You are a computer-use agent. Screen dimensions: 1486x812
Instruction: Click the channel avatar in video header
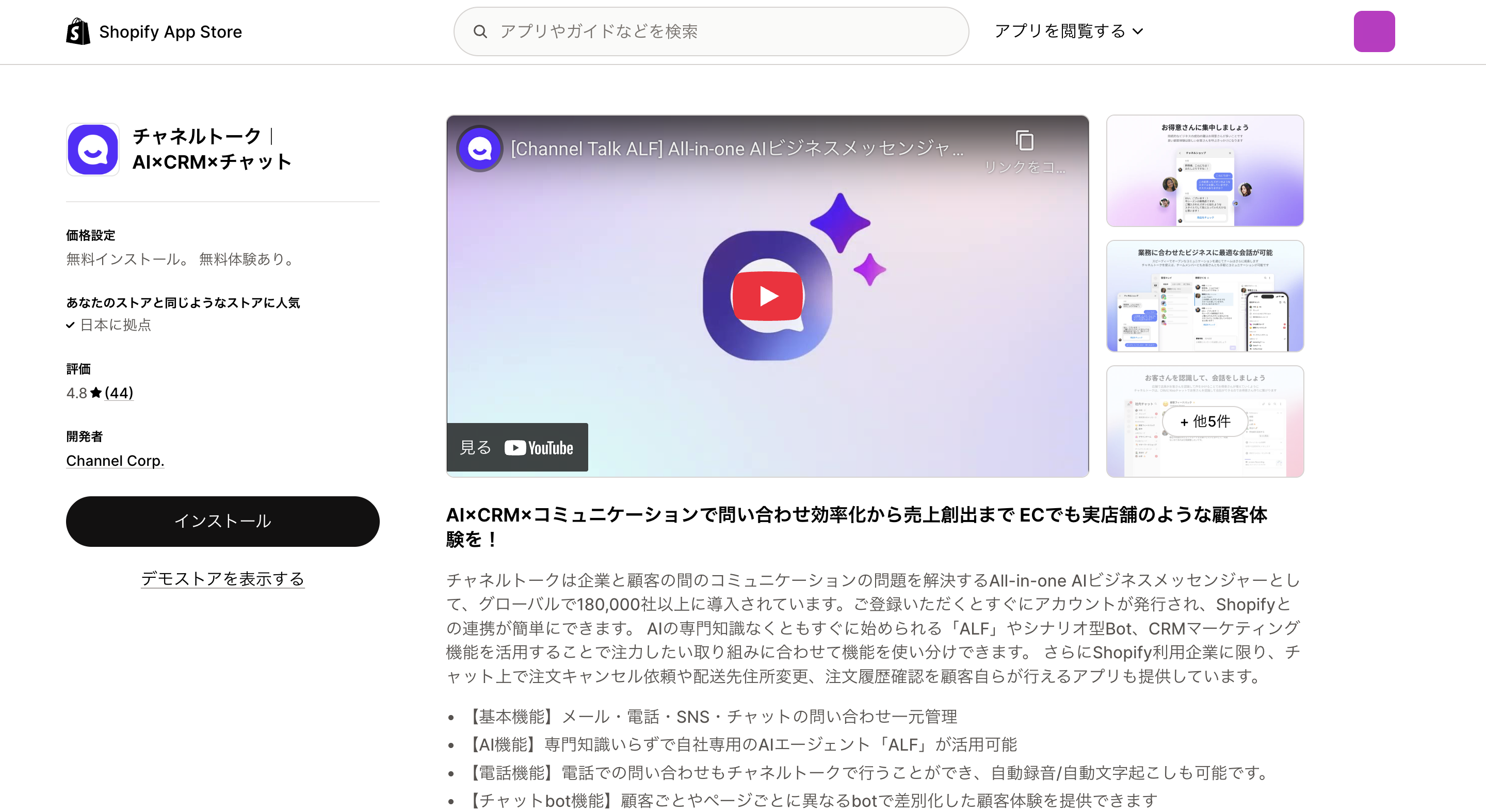point(479,149)
